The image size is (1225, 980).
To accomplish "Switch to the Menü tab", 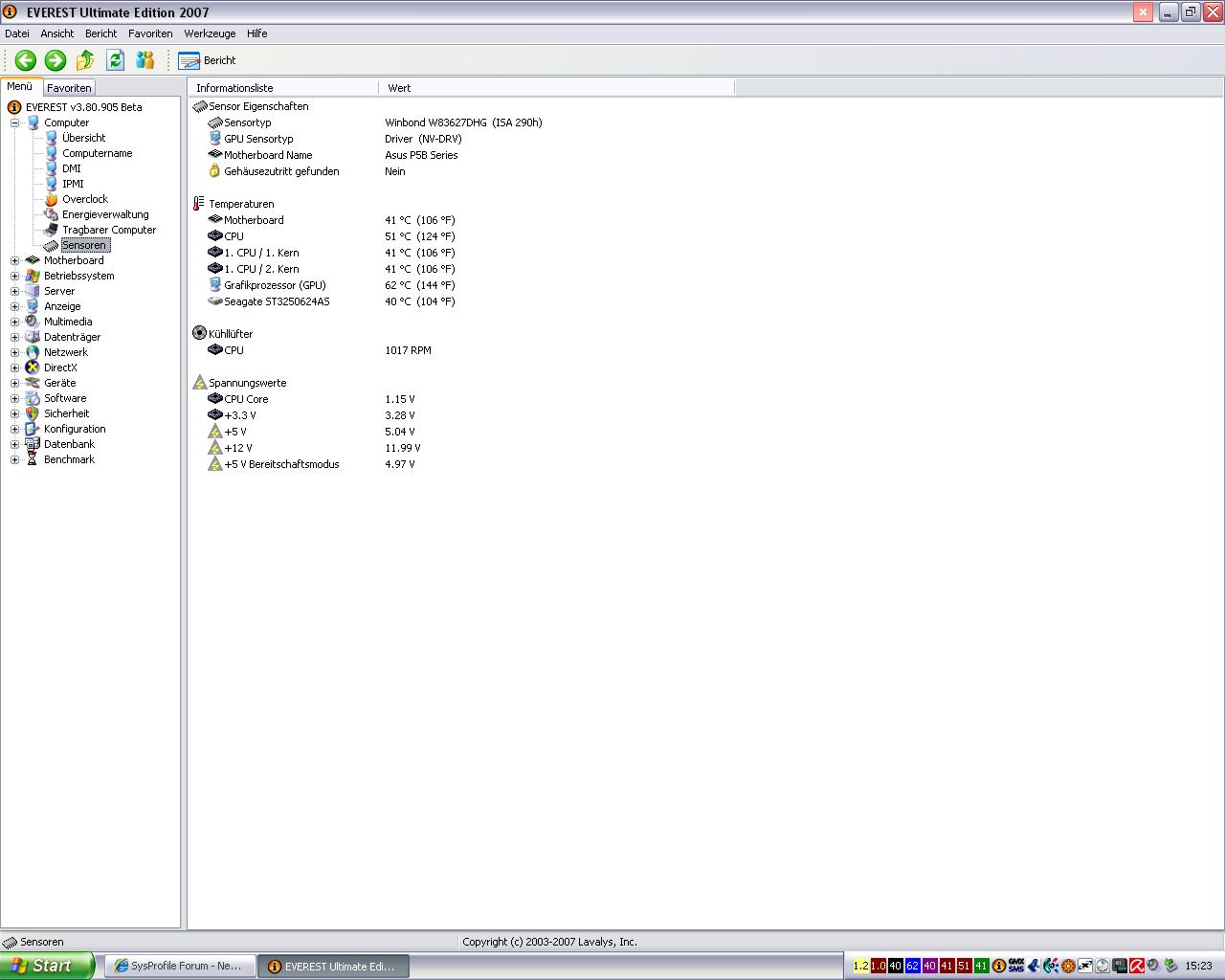I will 20,86.
